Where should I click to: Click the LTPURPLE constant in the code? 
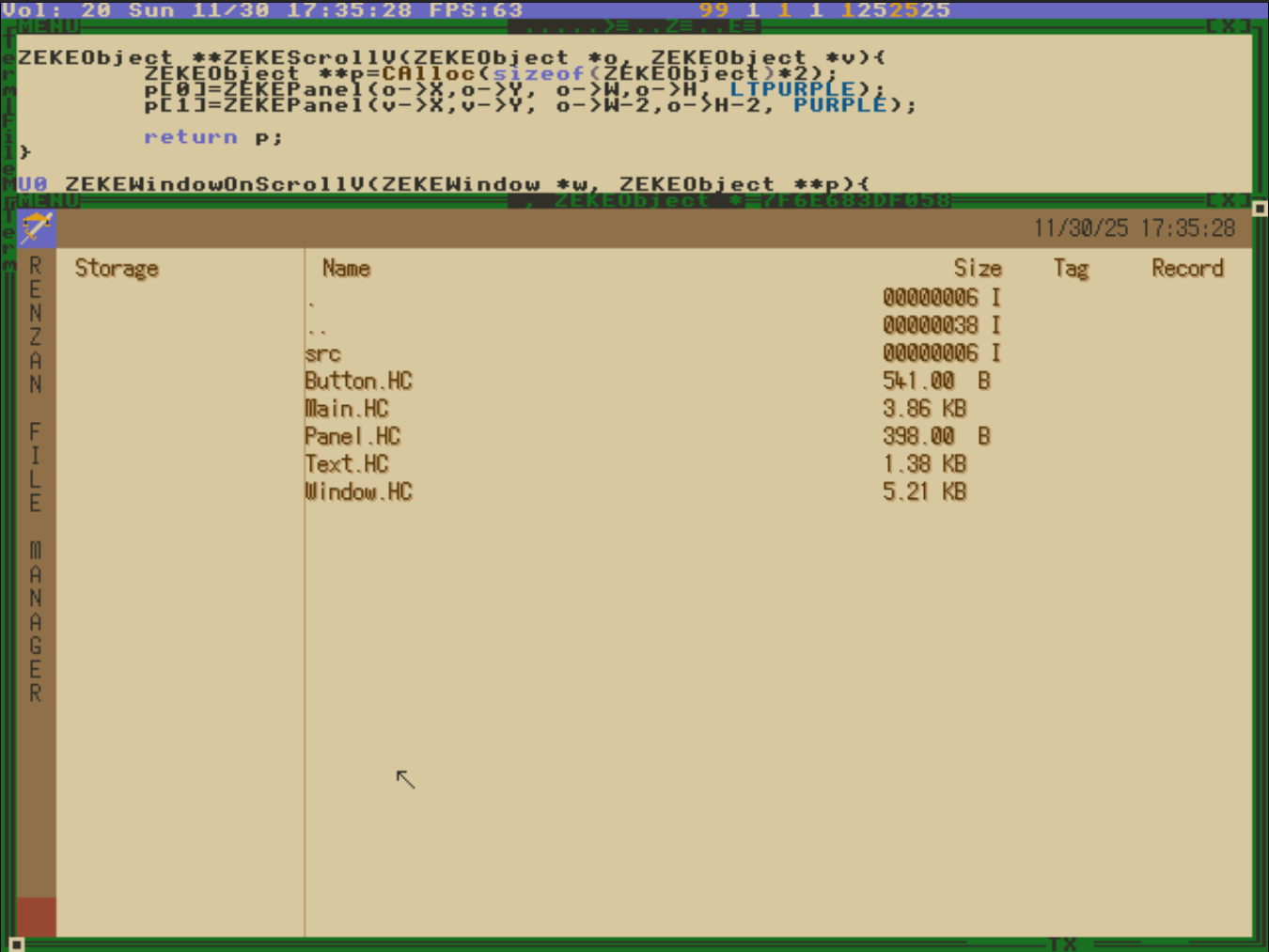tap(792, 89)
